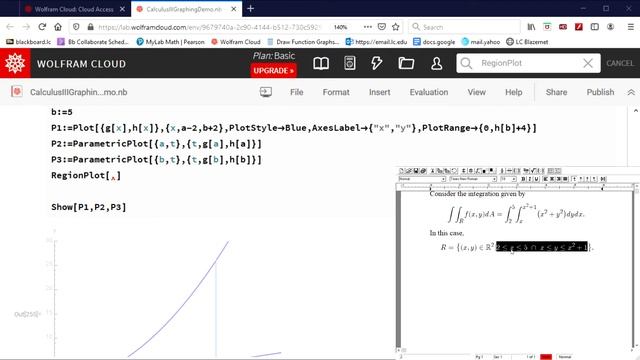640x360 pixels.
Task: Open the Help menu
Action: click(513, 92)
